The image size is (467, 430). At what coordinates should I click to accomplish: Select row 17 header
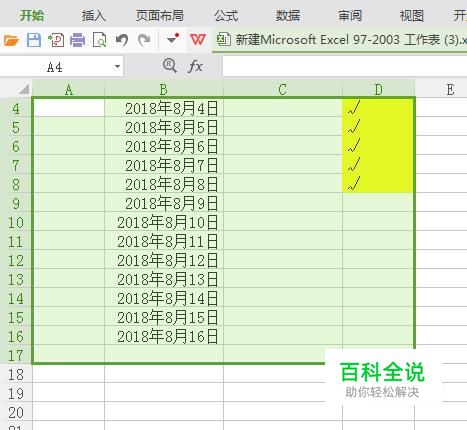point(16,356)
